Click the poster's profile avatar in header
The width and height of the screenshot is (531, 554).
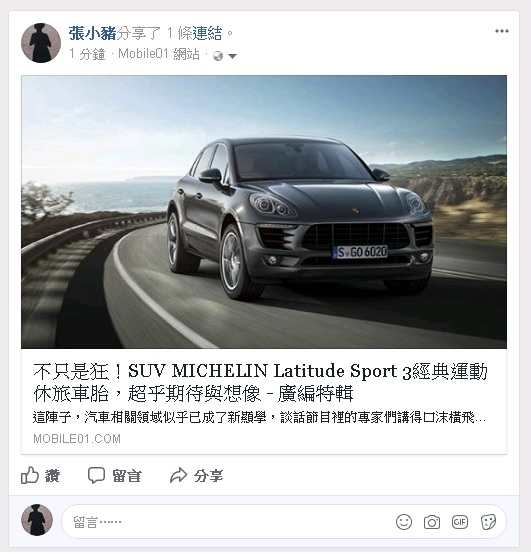41,43
